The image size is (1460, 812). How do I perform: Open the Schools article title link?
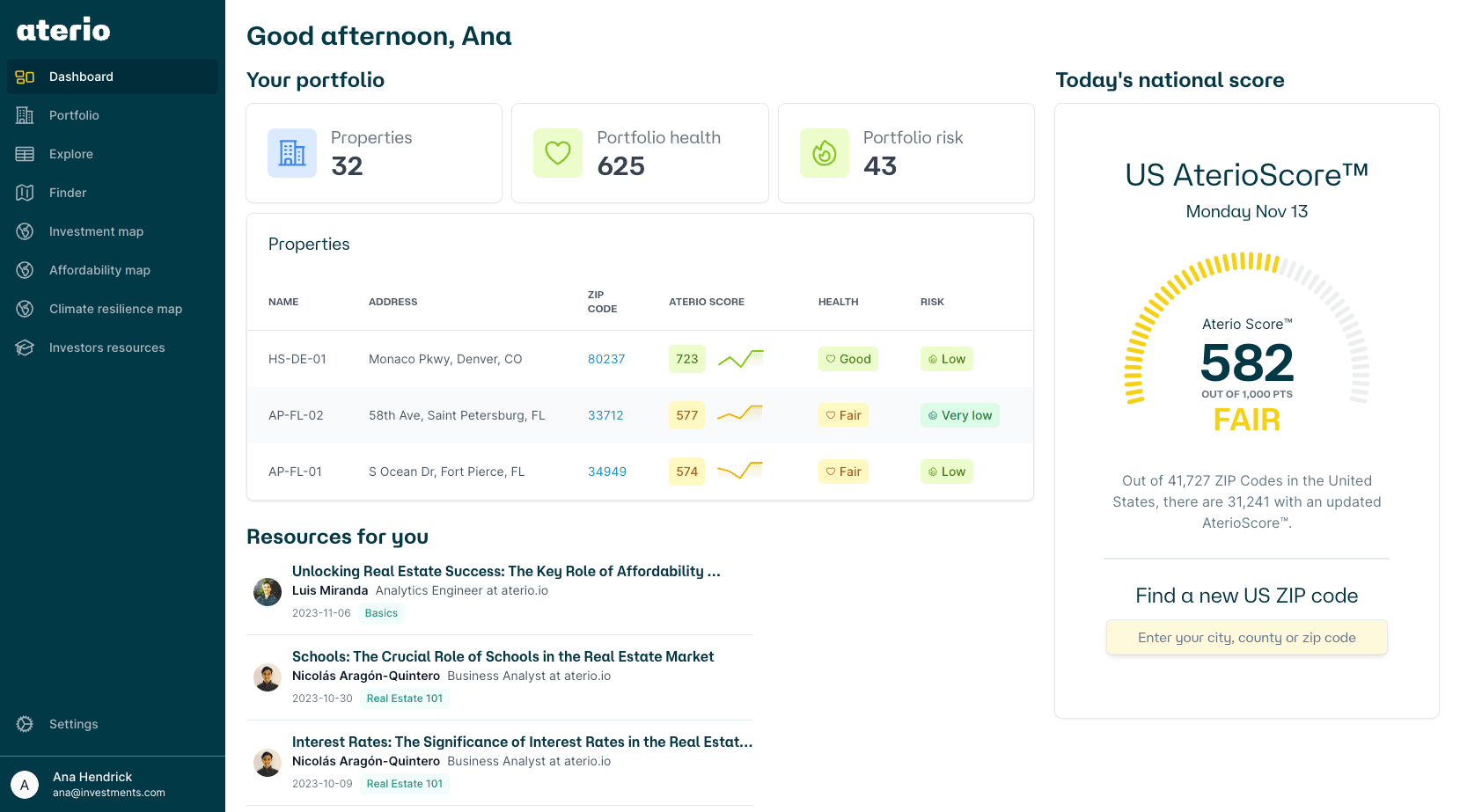click(503, 656)
